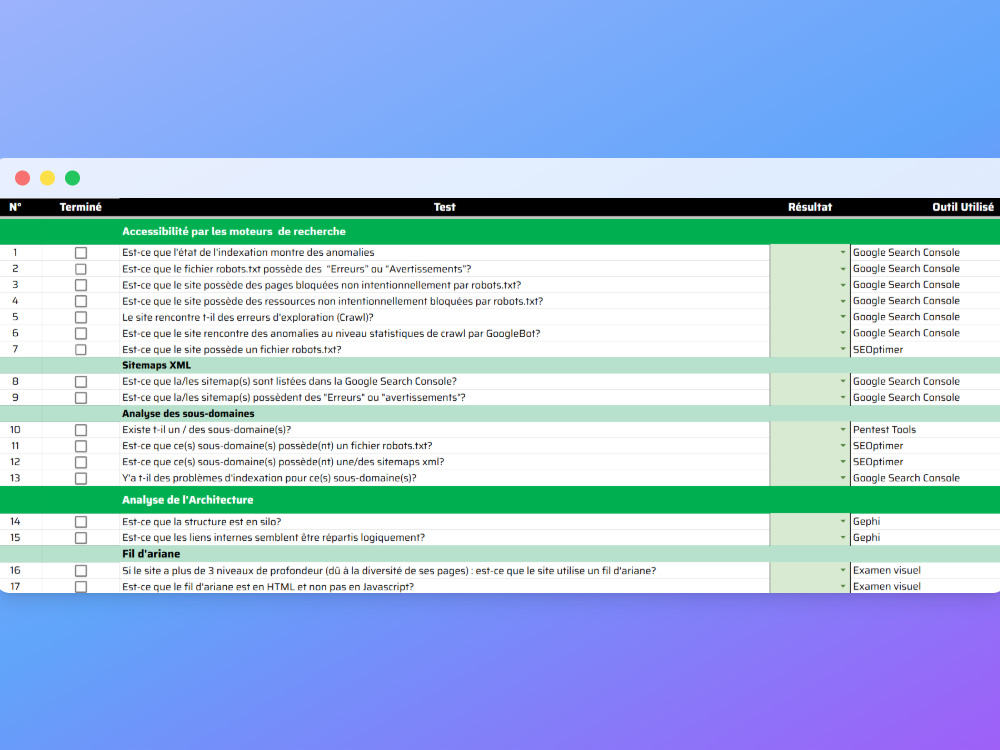
Task: Check the box in row 9
Action: tap(81, 398)
